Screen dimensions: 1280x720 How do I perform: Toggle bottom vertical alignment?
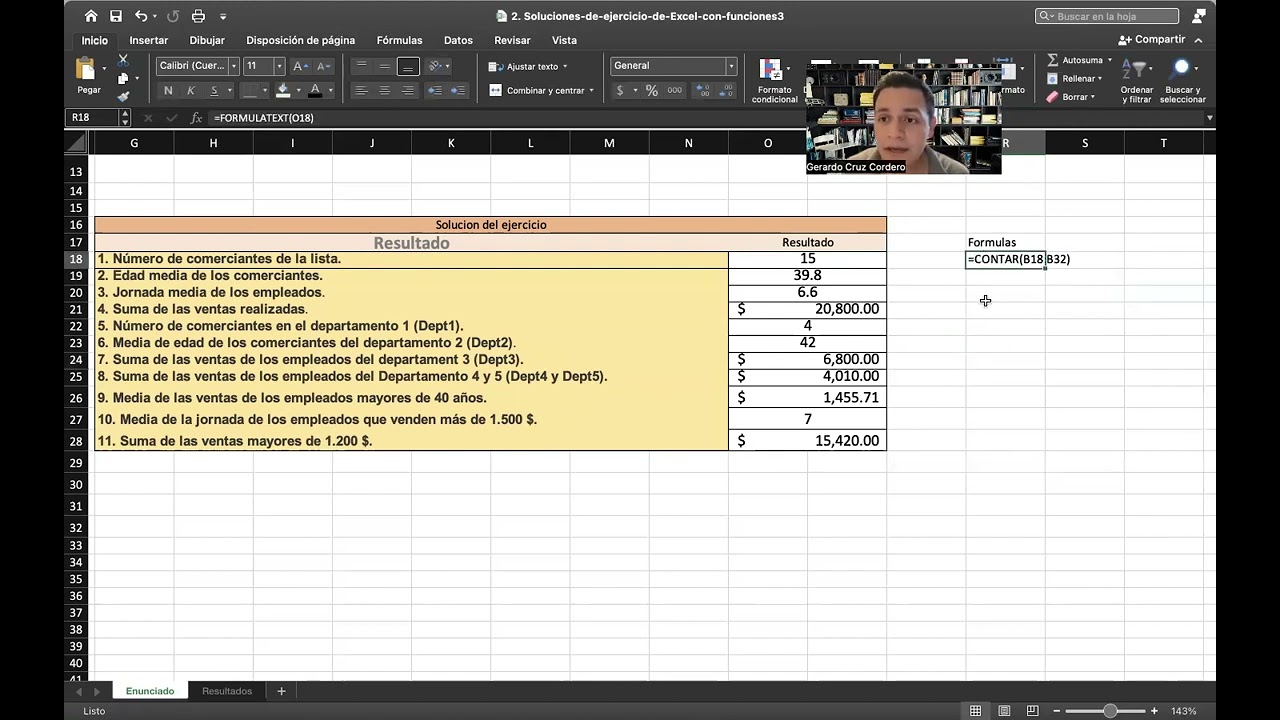[408, 66]
